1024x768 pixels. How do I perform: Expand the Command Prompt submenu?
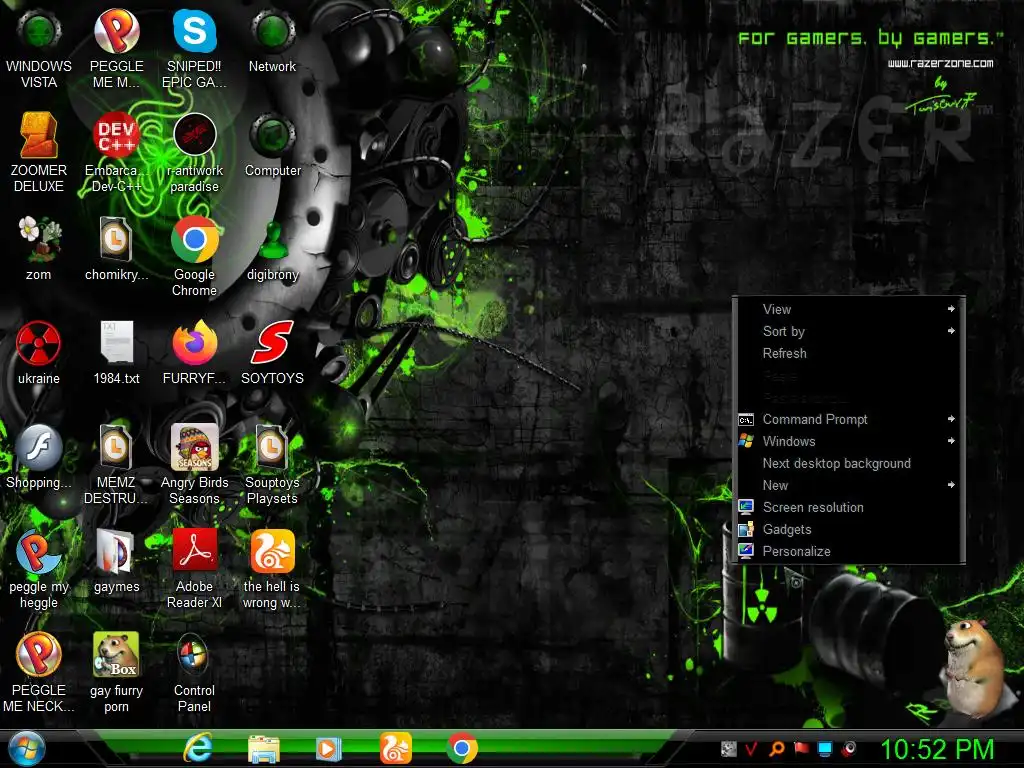click(x=848, y=419)
